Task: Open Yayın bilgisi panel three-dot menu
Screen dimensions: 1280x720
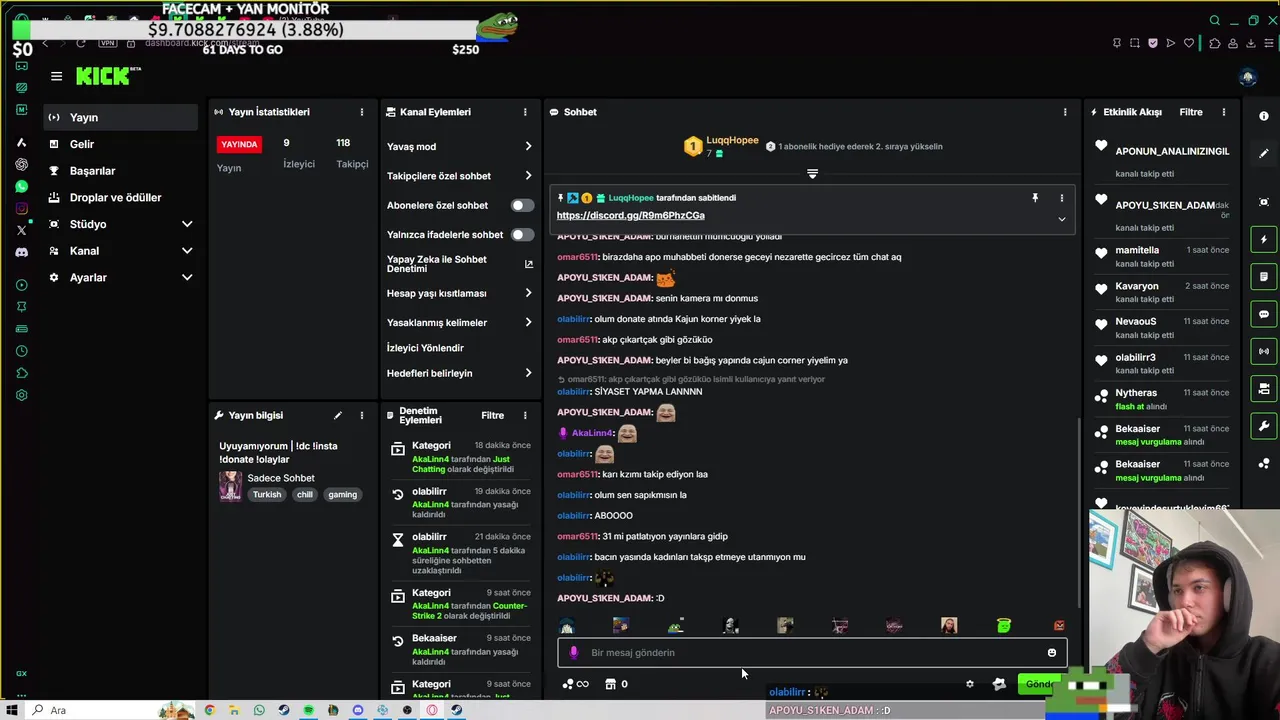Action: (x=362, y=415)
